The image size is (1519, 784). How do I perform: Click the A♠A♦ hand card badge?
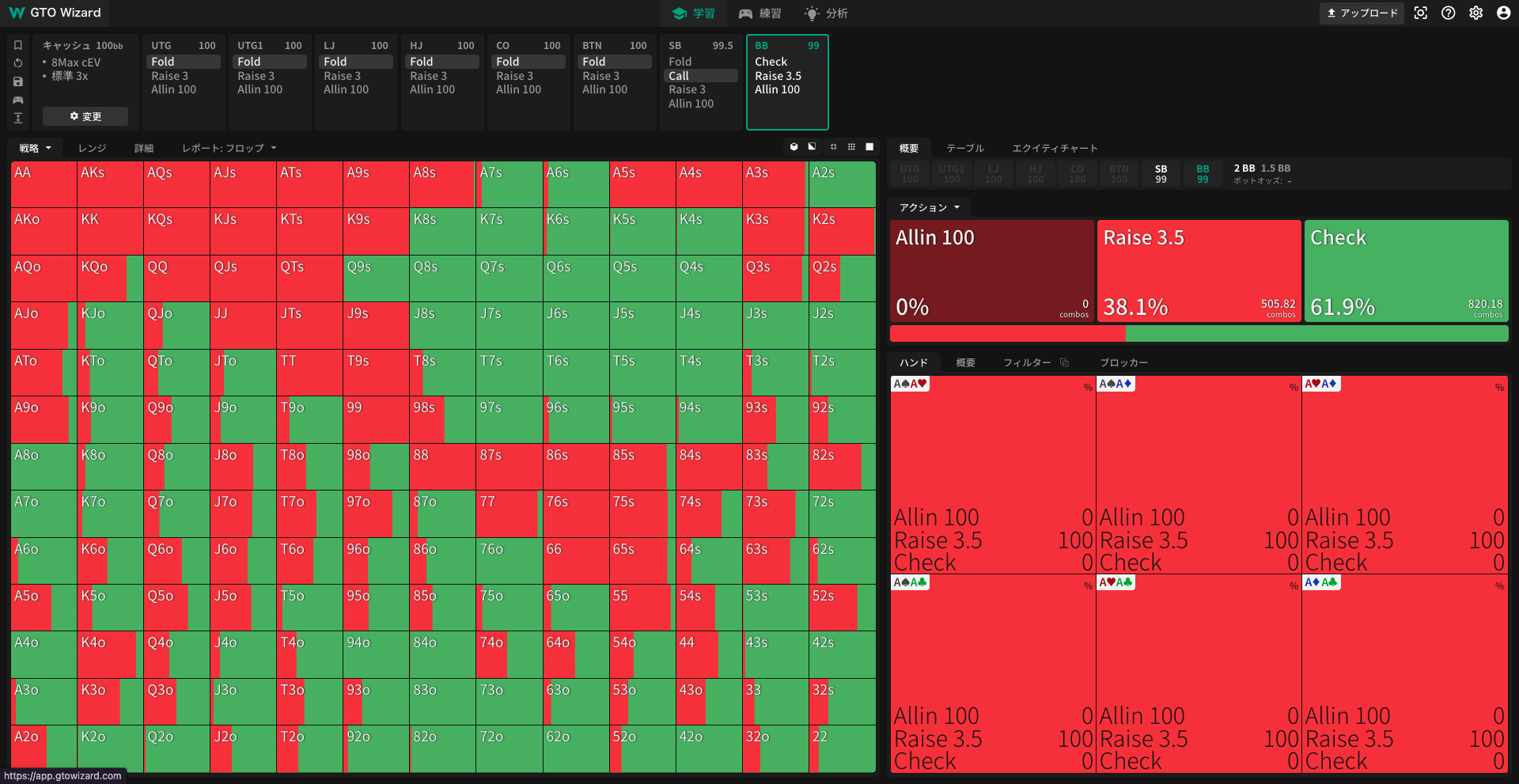(1116, 384)
